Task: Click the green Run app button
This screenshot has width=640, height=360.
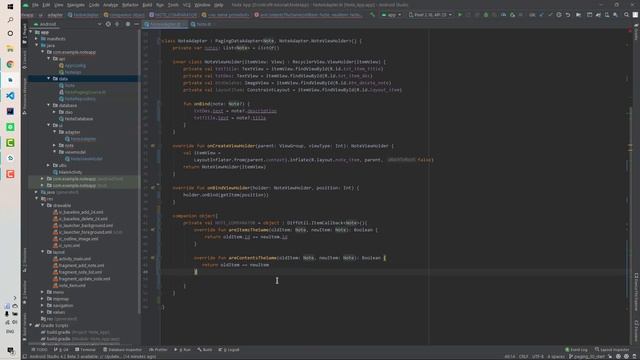Action: tap(460, 15)
